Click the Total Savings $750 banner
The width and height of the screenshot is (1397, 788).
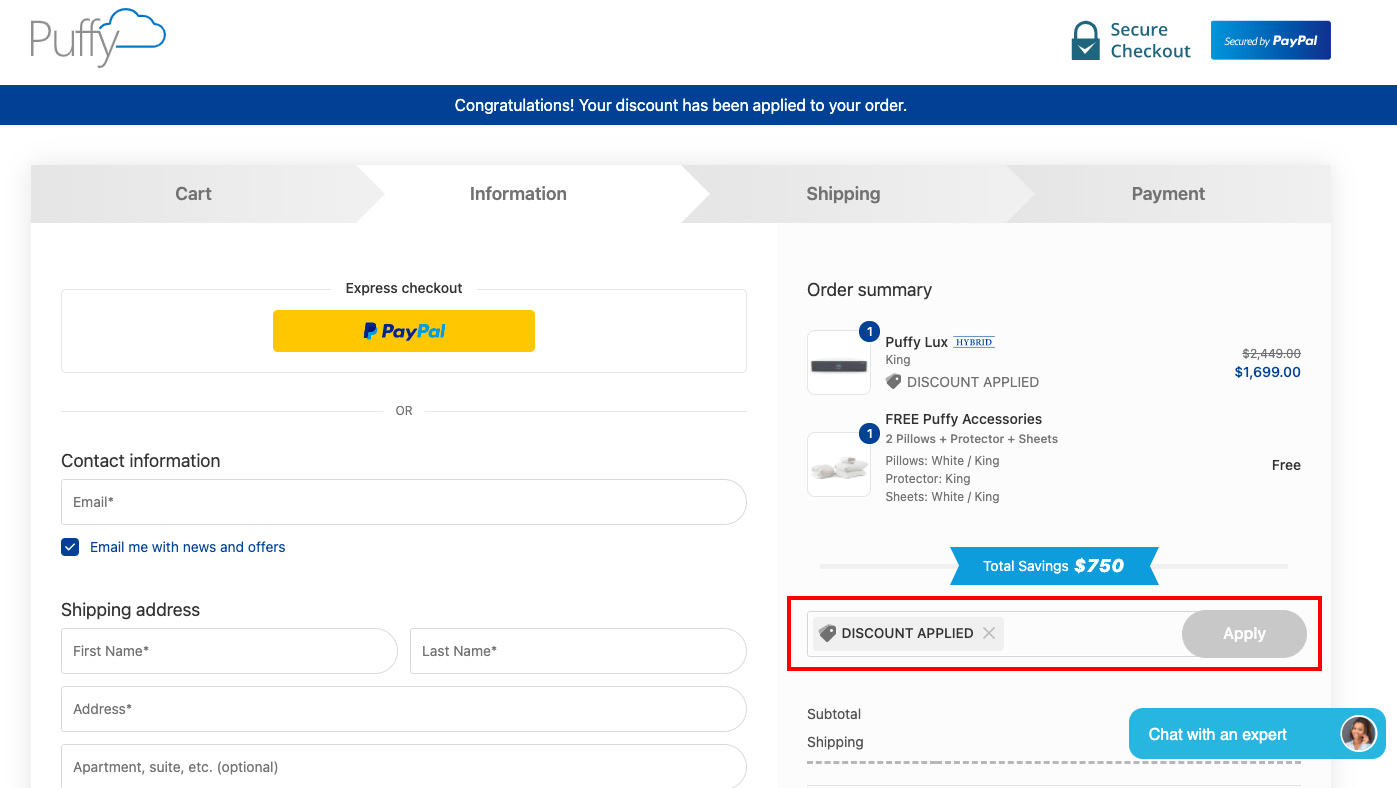(x=1054, y=566)
